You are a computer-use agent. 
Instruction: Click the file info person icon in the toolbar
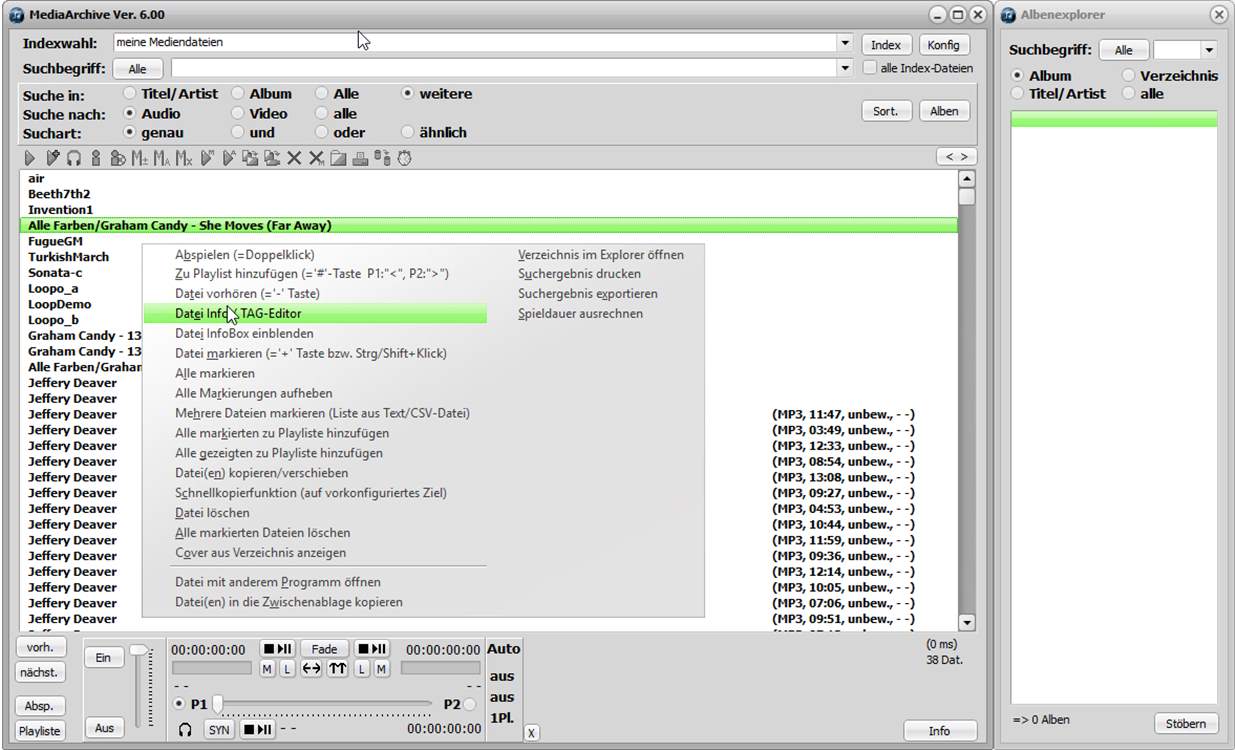click(96, 158)
